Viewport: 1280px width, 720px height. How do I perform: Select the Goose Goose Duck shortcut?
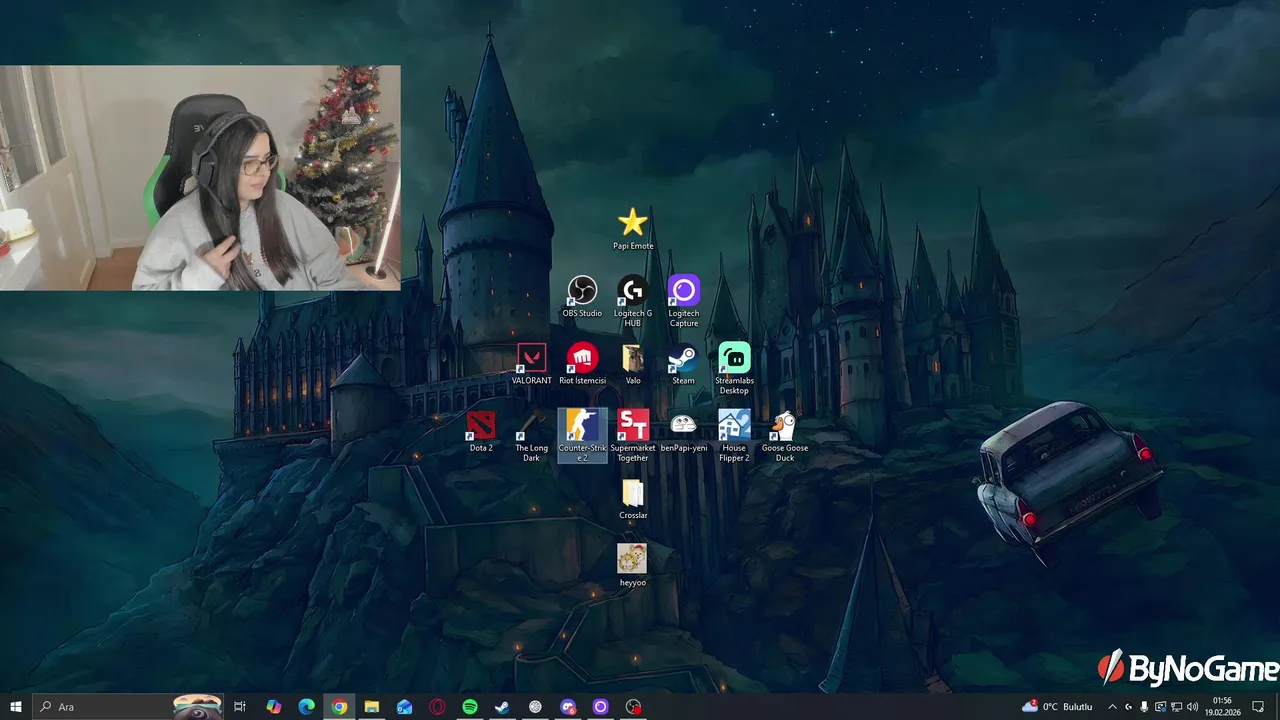[785, 435]
